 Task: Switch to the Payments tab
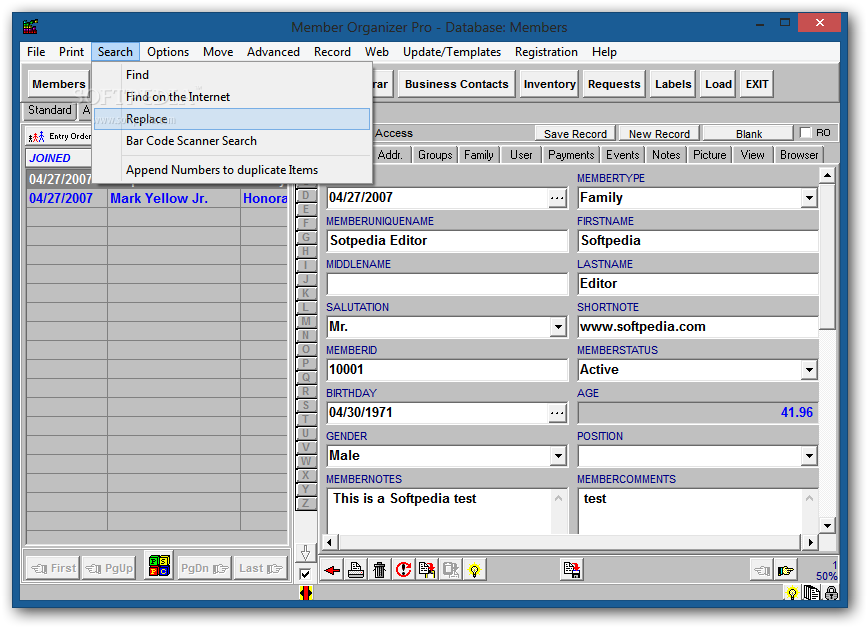pos(571,155)
